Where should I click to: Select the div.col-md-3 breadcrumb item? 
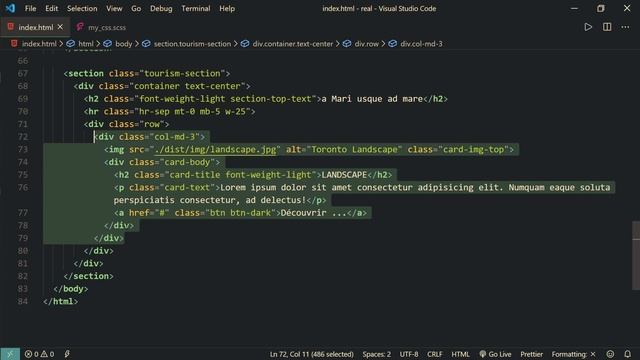tap(421, 44)
